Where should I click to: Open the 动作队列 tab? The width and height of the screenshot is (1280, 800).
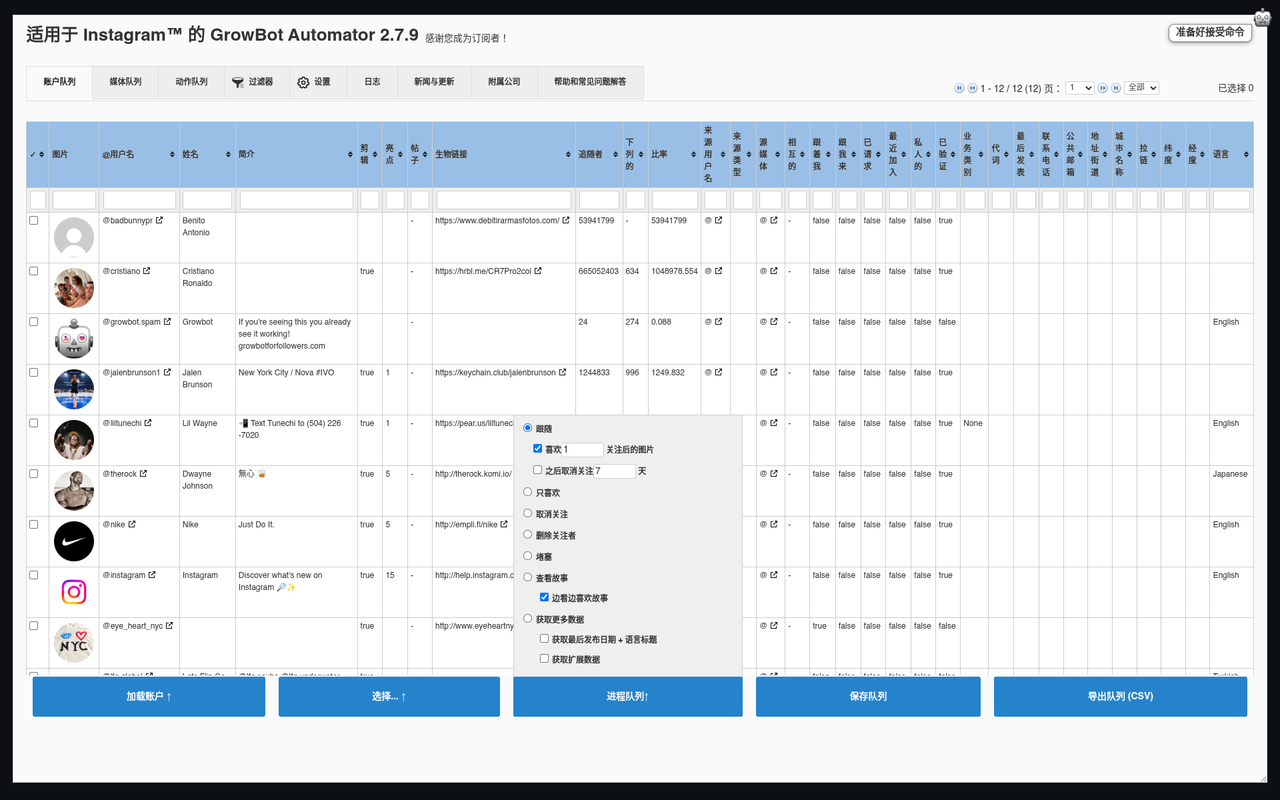click(x=191, y=82)
